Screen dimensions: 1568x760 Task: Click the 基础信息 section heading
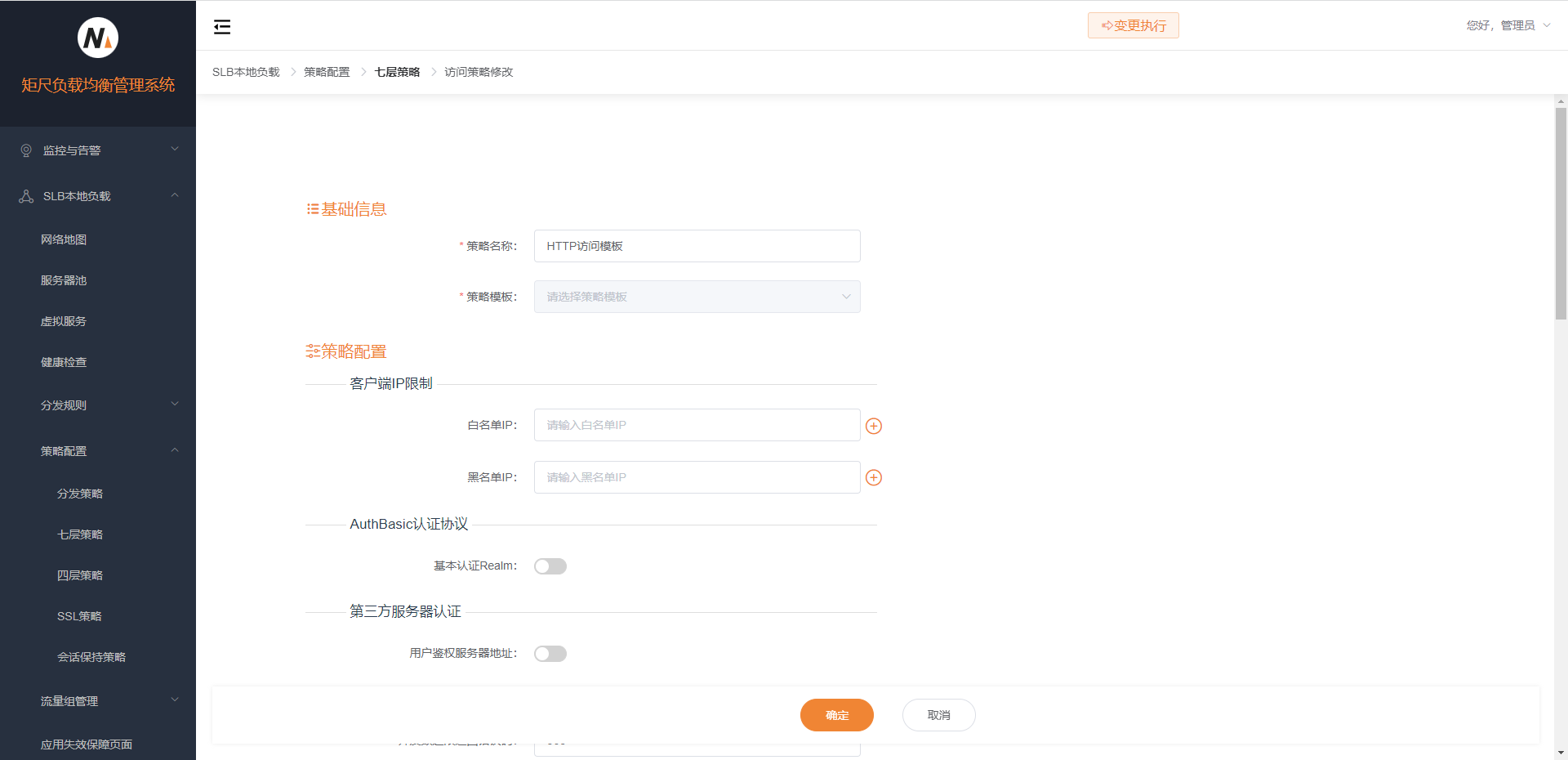[346, 209]
